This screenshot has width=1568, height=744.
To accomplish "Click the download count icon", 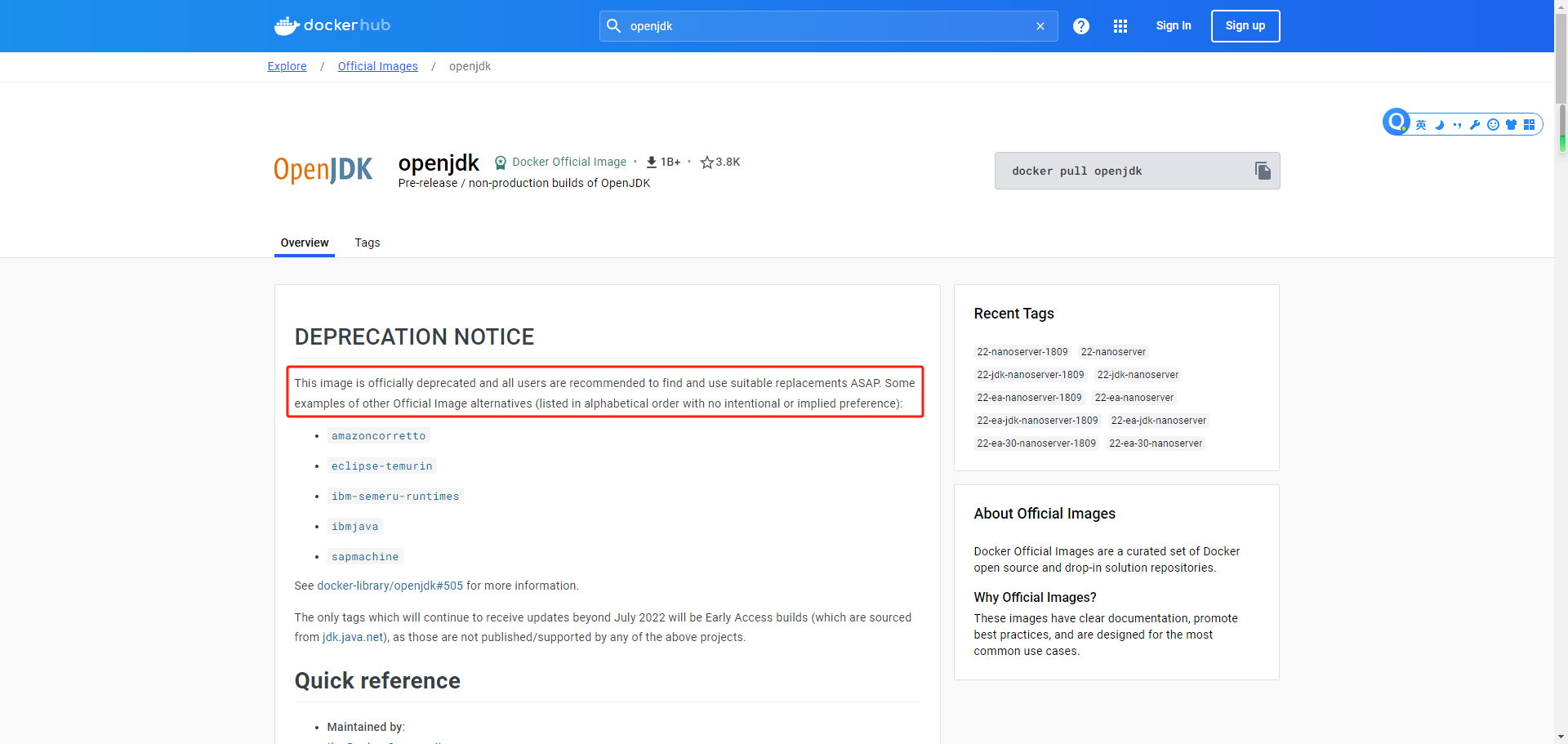I will point(652,163).
